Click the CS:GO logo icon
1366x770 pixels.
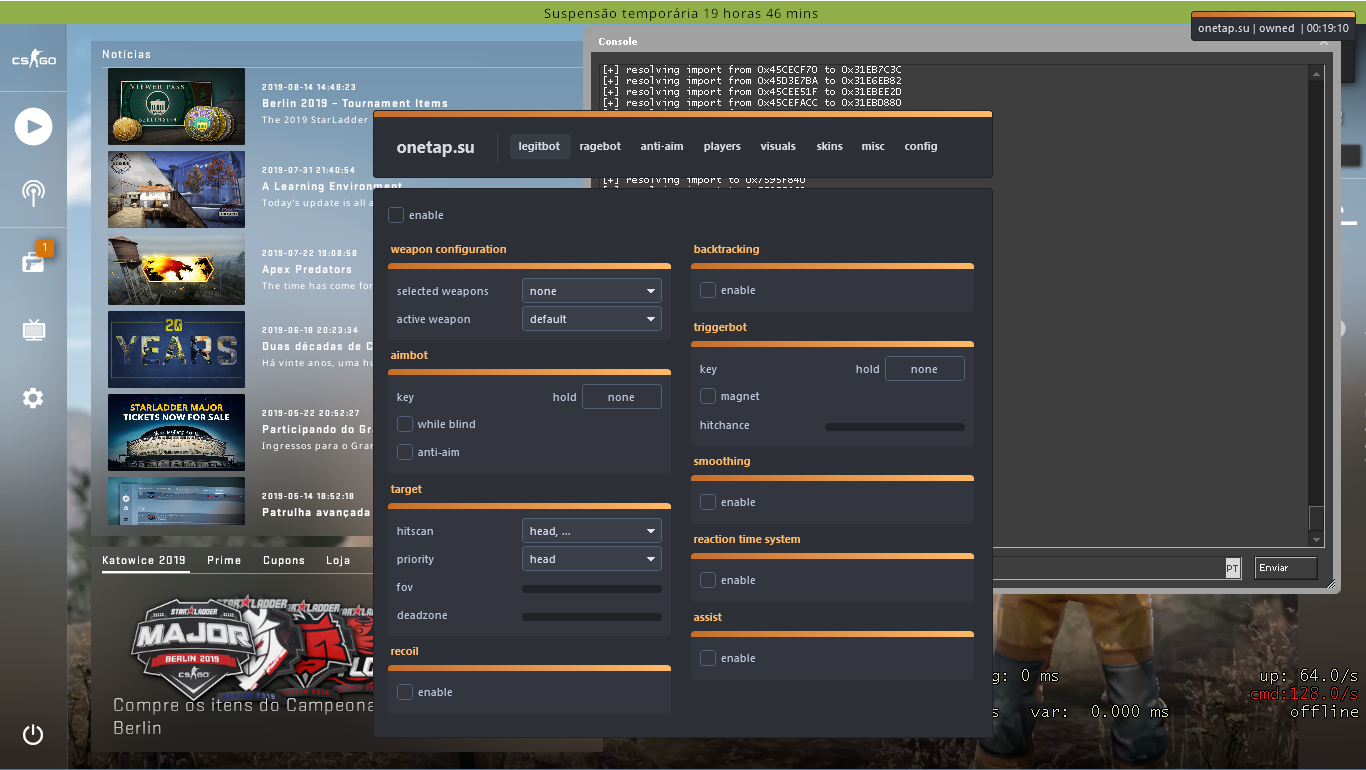click(33, 60)
